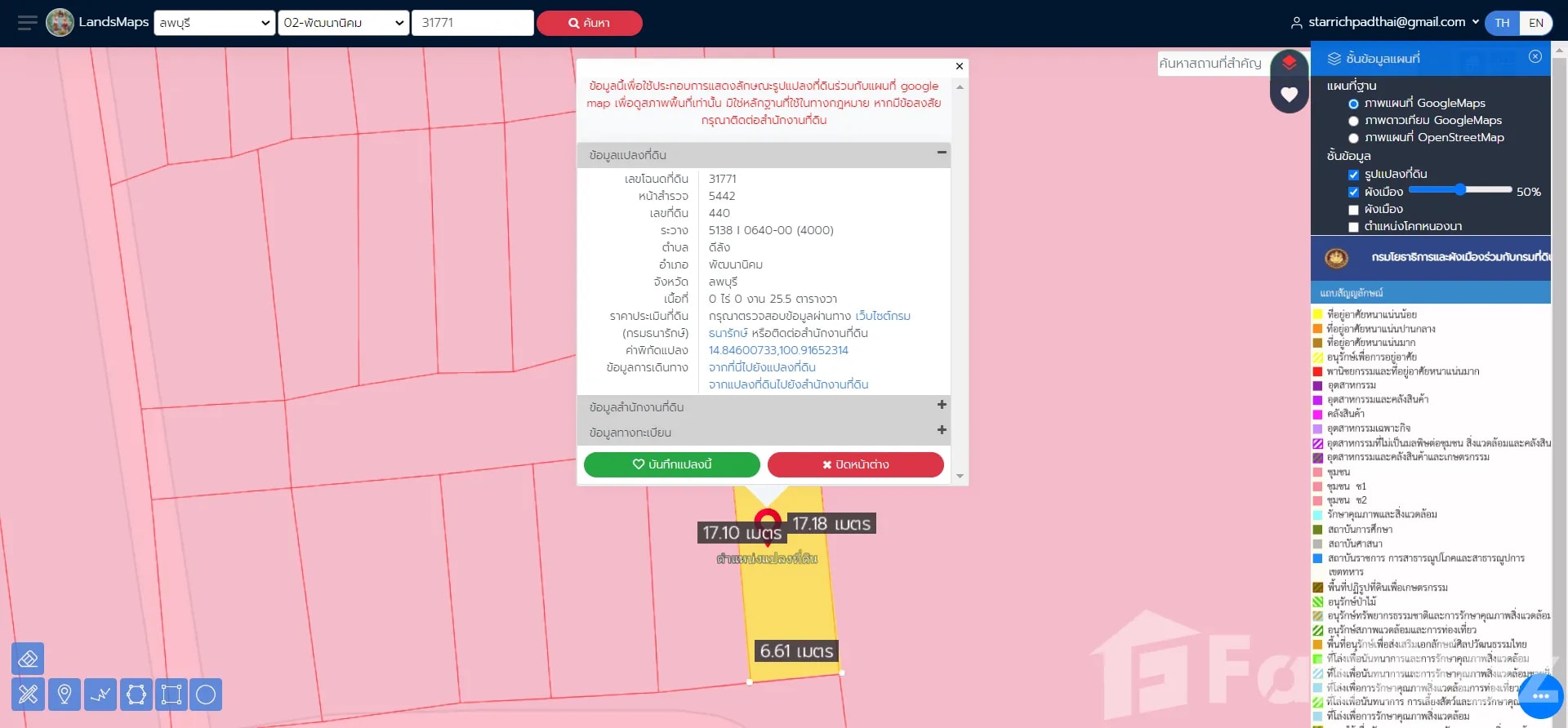Screen dimensions: 1568x728
Task: Click the red map layers icon
Action: point(1289,63)
